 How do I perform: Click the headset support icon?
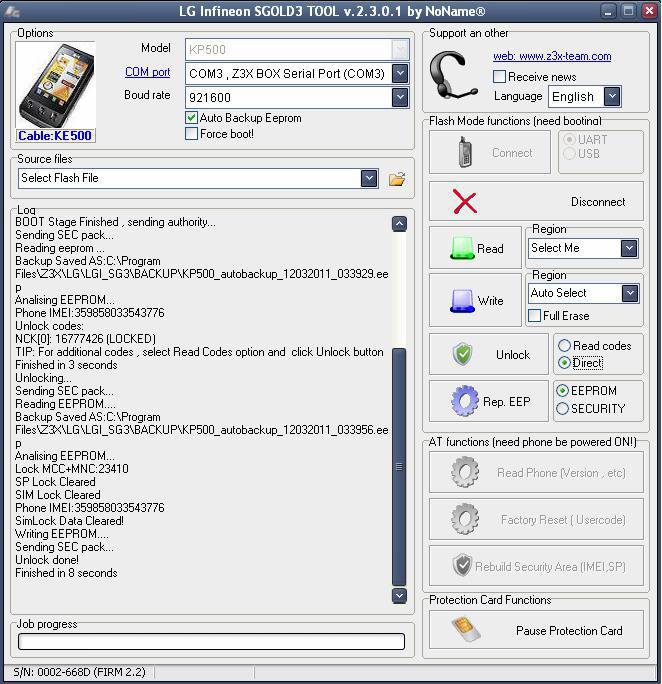[x=454, y=74]
